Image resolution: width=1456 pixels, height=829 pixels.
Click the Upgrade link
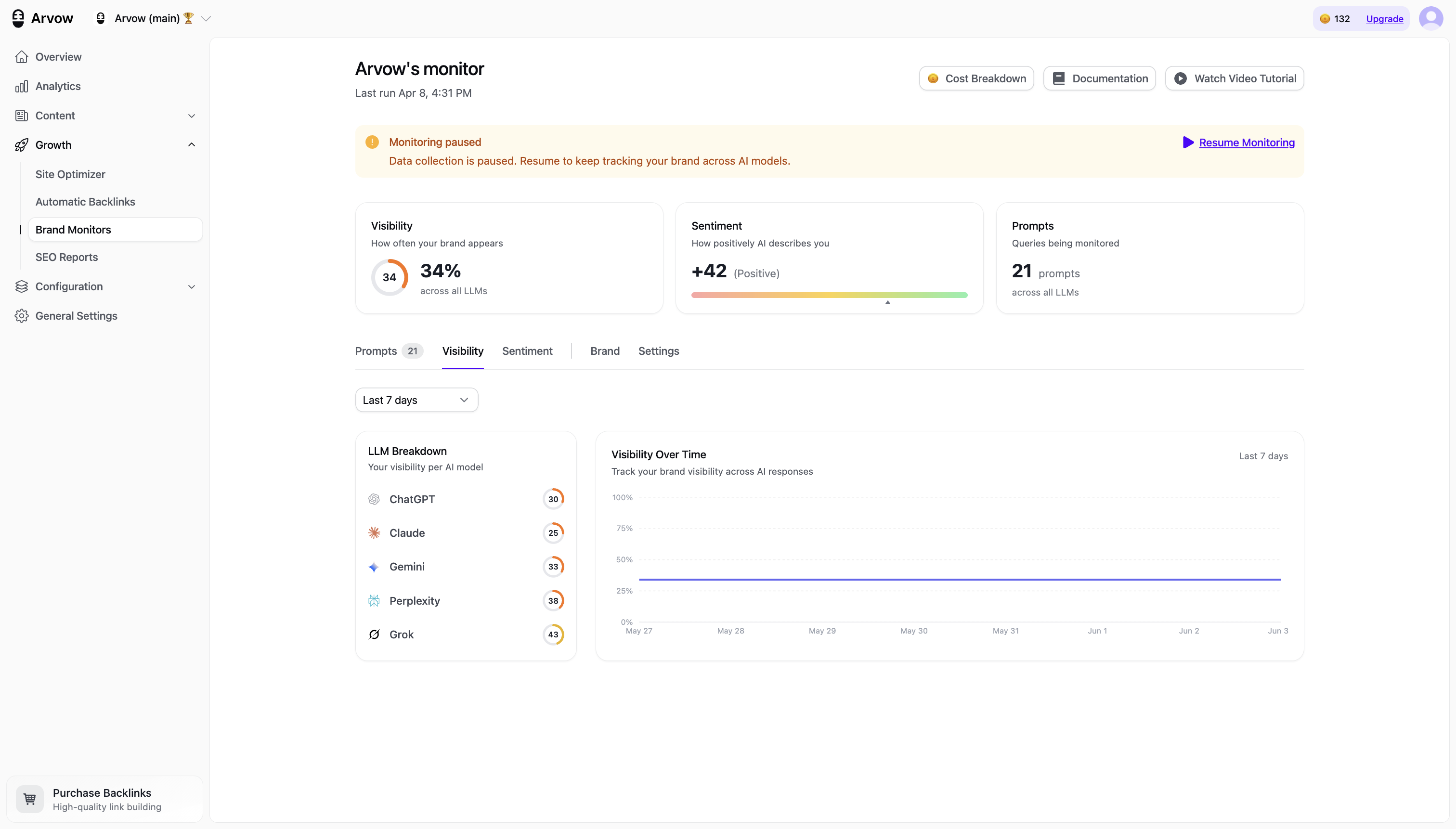pyautogui.click(x=1384, y=19)
